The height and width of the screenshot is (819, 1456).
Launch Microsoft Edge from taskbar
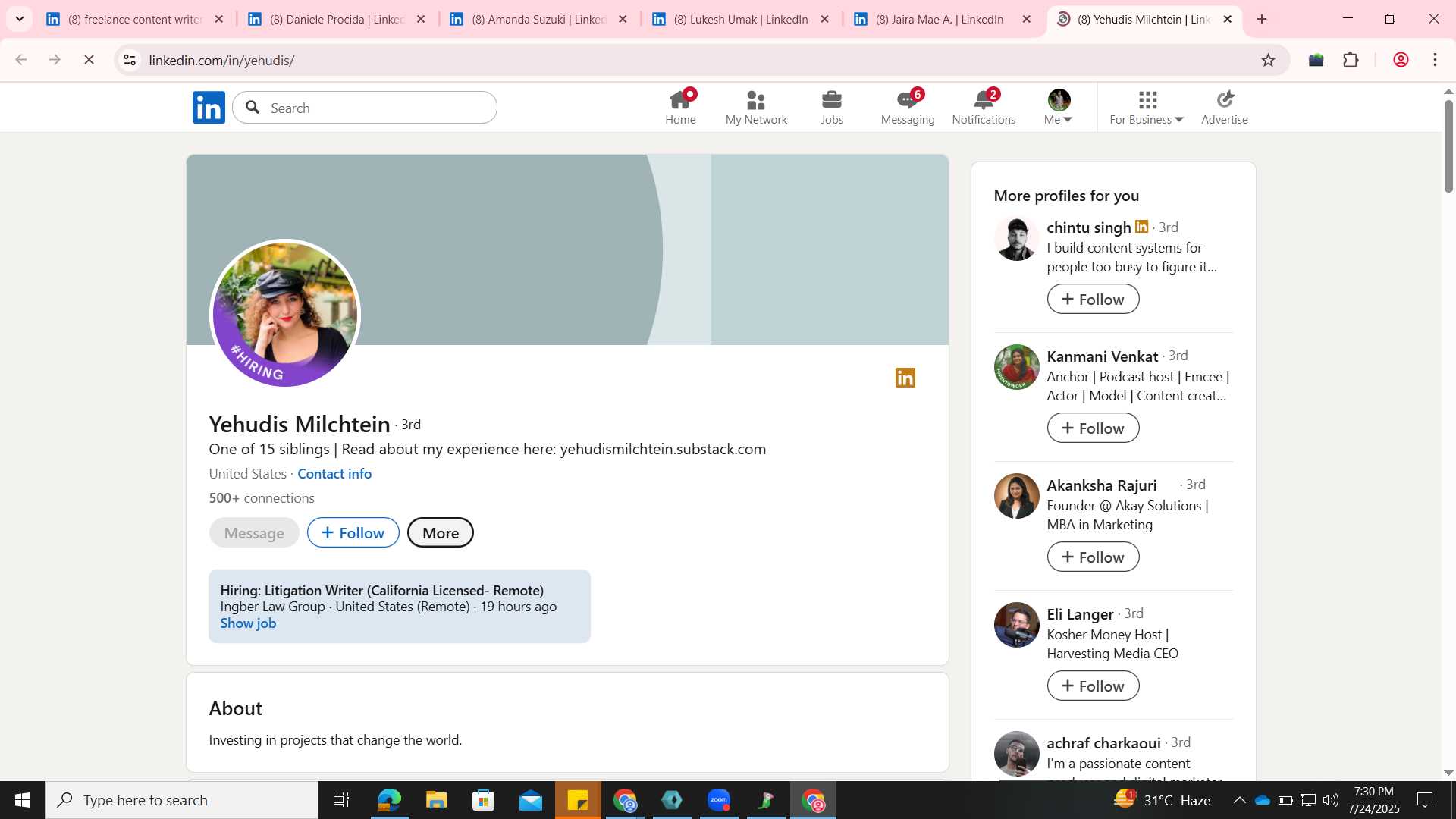[x=389, y=800]
